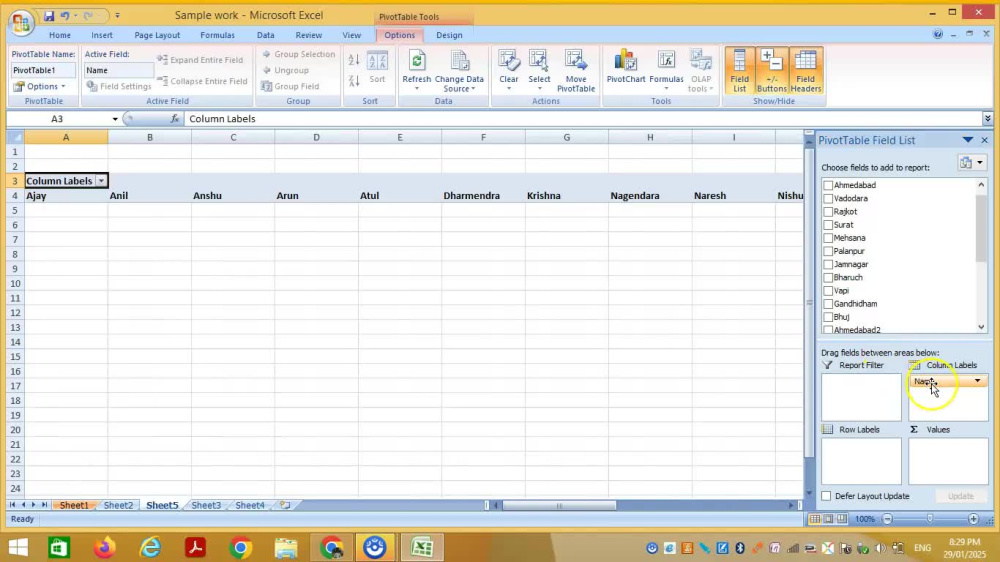
Task: Open the Design ribbon tab
Action: coord(449,35)
